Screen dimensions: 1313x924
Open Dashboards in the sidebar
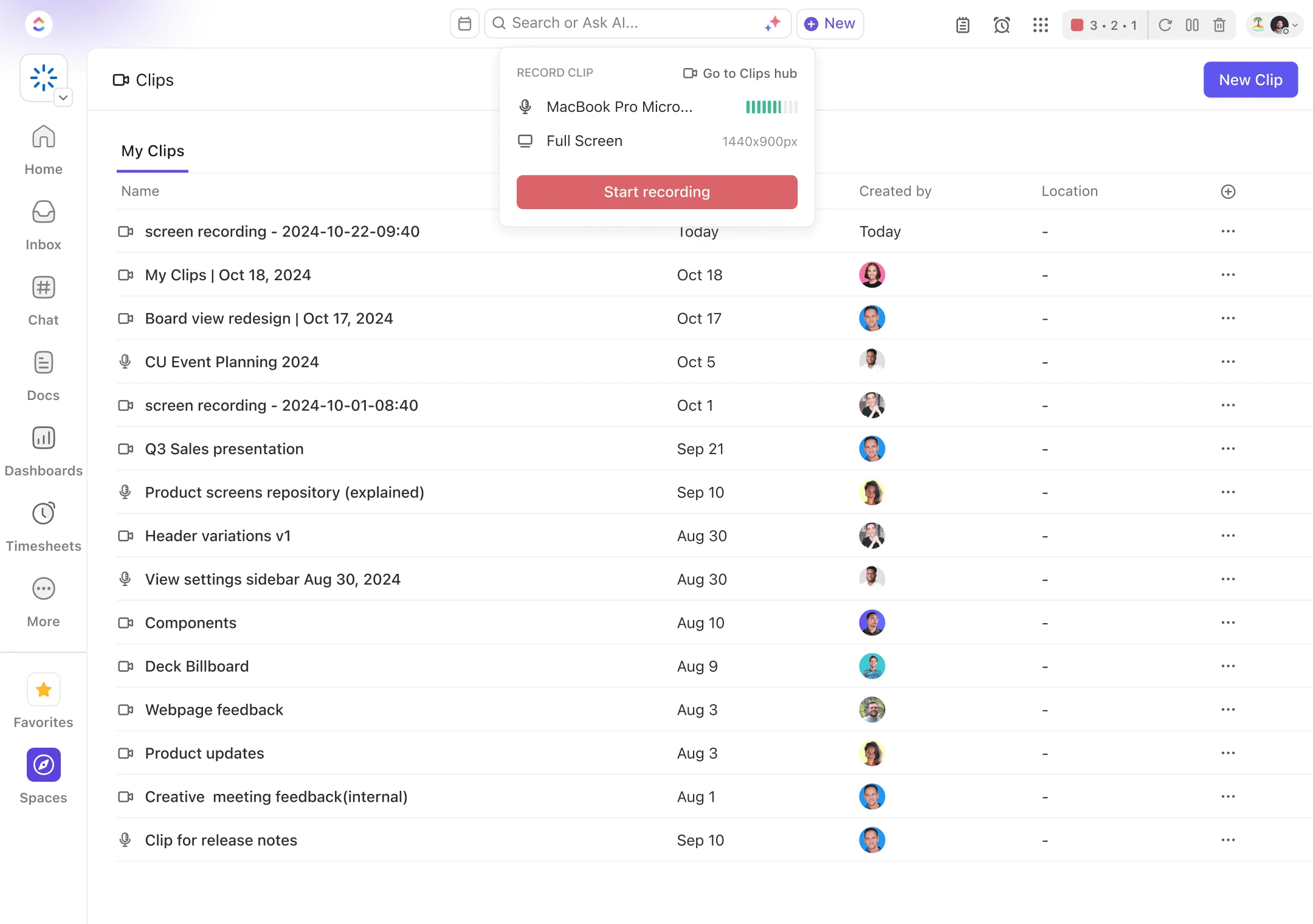pos(43,438)
